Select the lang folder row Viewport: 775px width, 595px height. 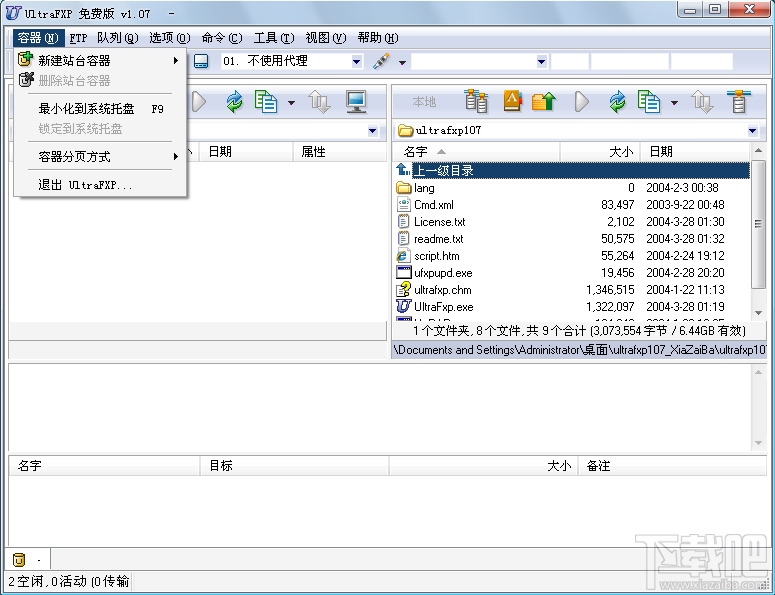(572, 188)
